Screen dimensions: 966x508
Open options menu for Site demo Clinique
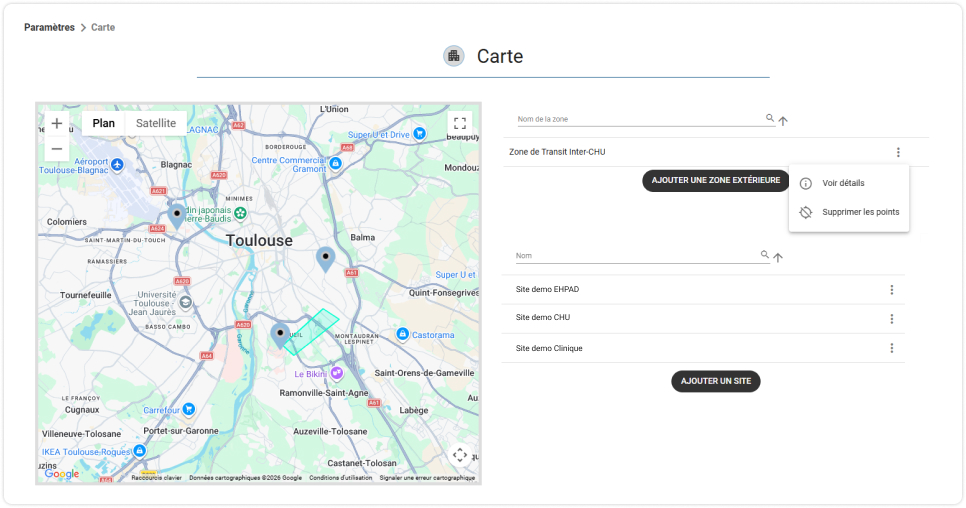(891, 348)
